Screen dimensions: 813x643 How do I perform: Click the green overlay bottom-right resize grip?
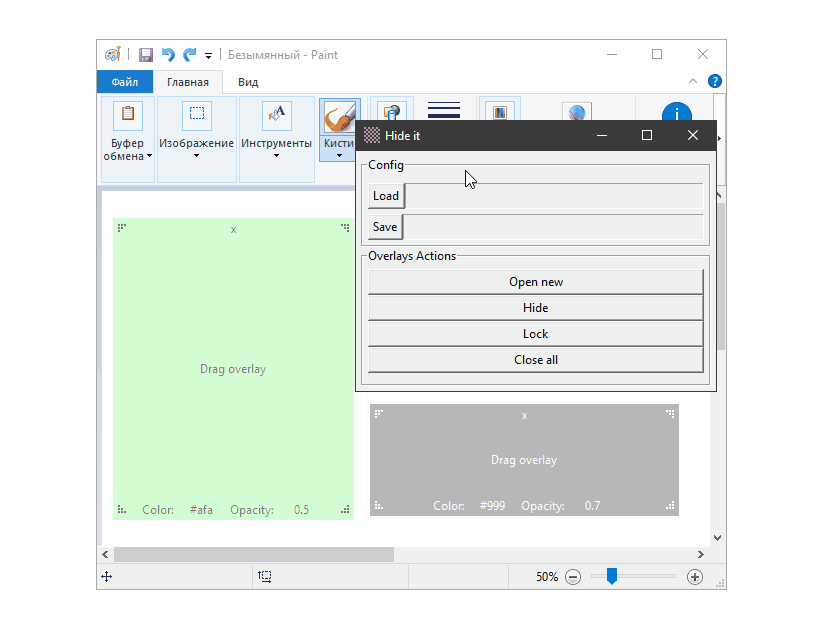(x=345, y=509)
